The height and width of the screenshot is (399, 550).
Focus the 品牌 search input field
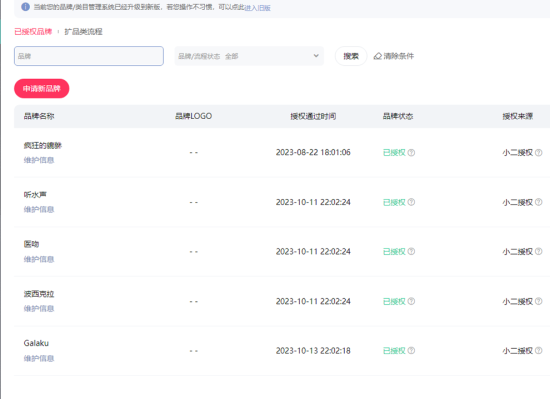click(x=89, y=56)
